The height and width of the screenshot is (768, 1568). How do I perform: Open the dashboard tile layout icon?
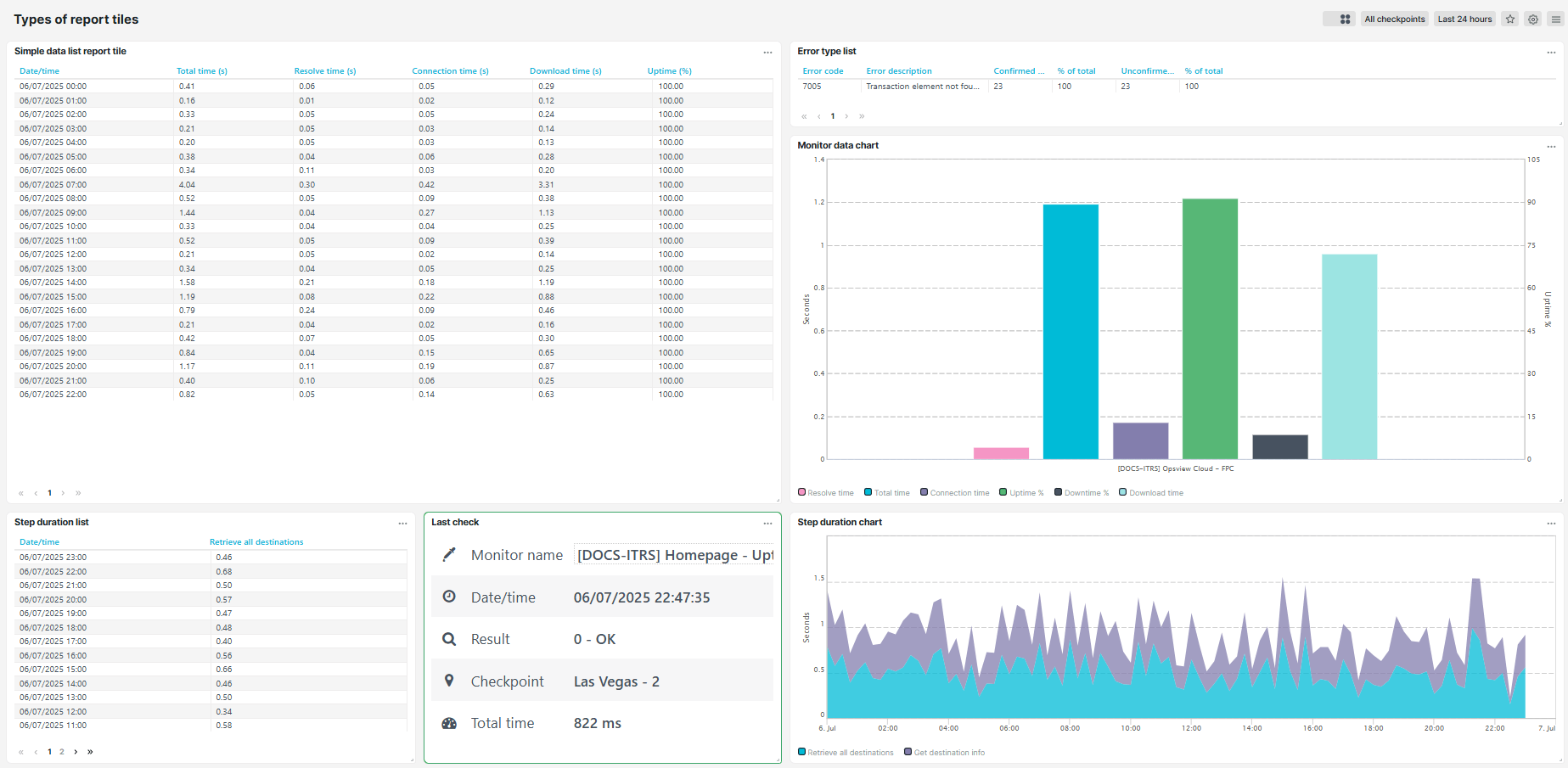point(1345,19)
